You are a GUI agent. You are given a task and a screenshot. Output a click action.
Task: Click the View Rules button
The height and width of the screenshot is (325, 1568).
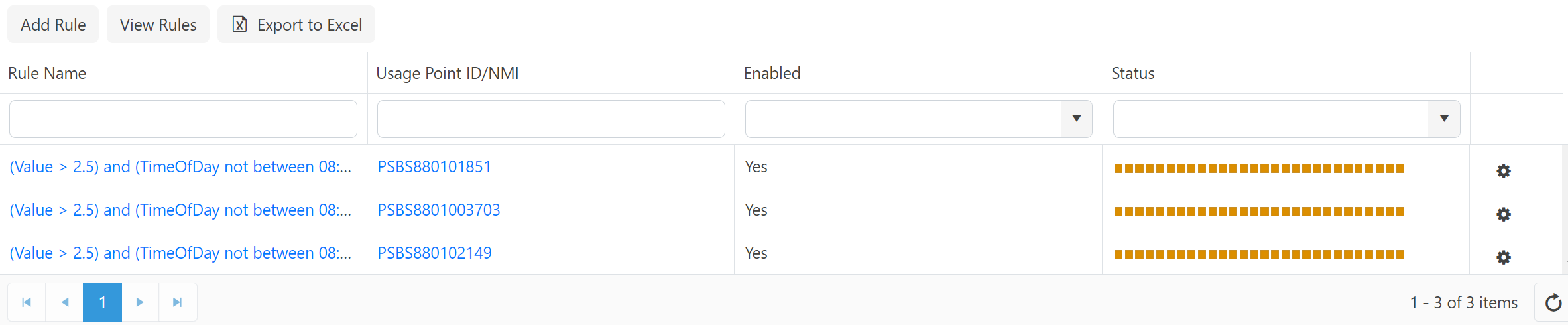tap(158, 25)
